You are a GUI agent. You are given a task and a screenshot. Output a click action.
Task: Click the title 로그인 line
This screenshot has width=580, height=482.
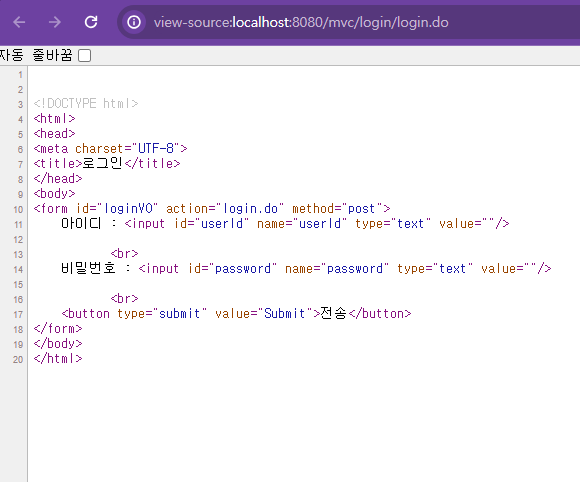(x=107, y=164)
